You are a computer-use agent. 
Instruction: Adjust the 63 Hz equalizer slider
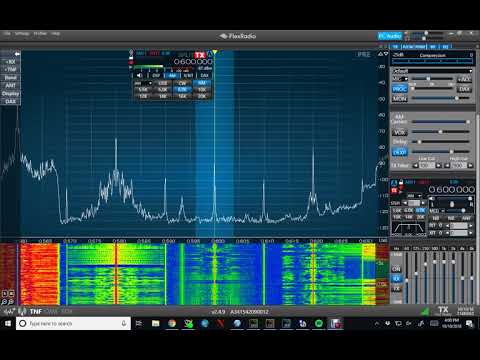[407, 278]
